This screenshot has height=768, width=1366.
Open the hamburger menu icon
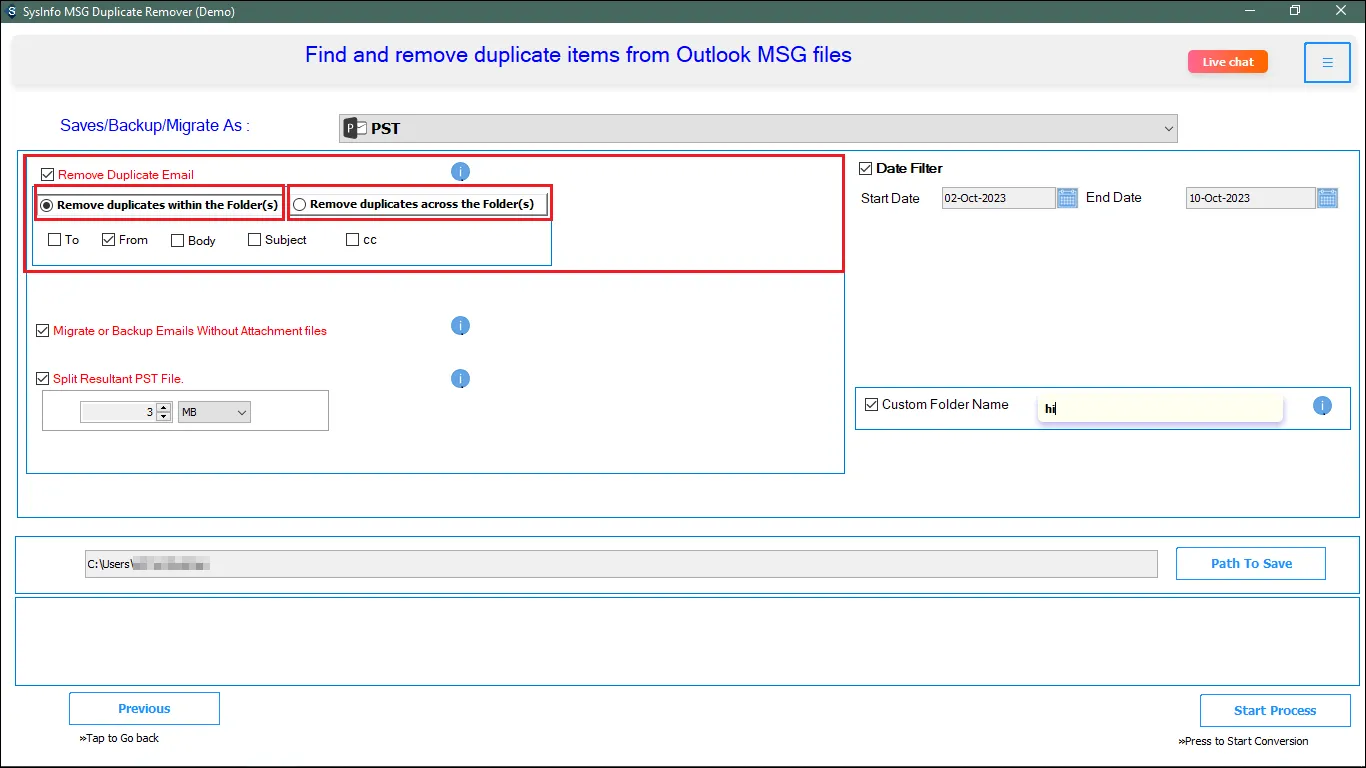[1327, 62]
